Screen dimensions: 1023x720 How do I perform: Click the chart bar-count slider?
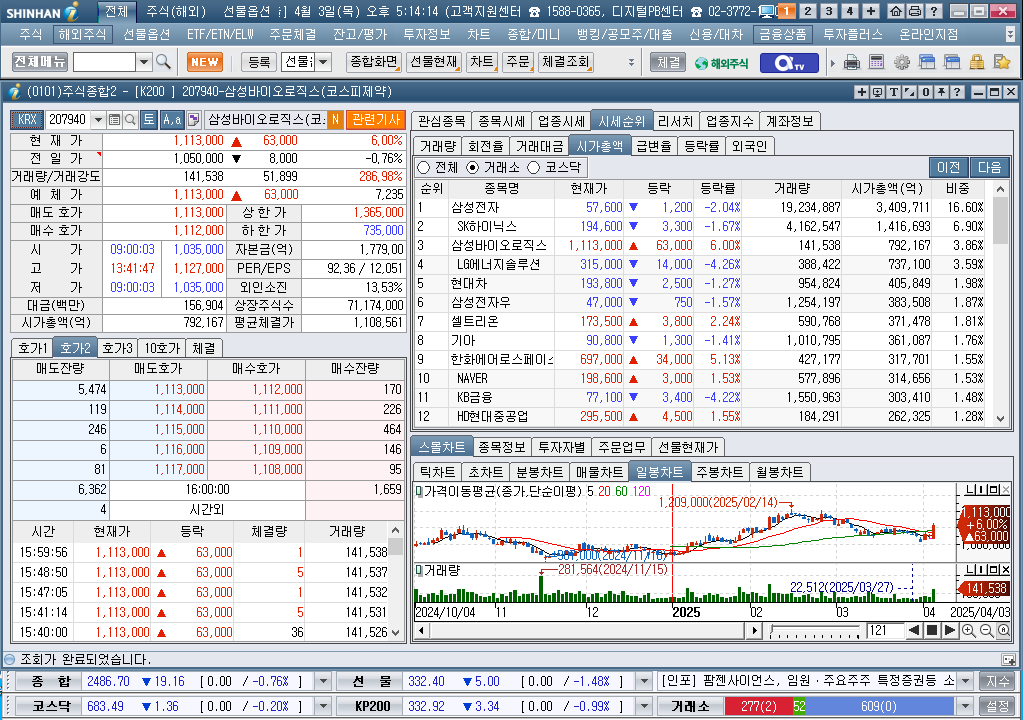[815, 631]
